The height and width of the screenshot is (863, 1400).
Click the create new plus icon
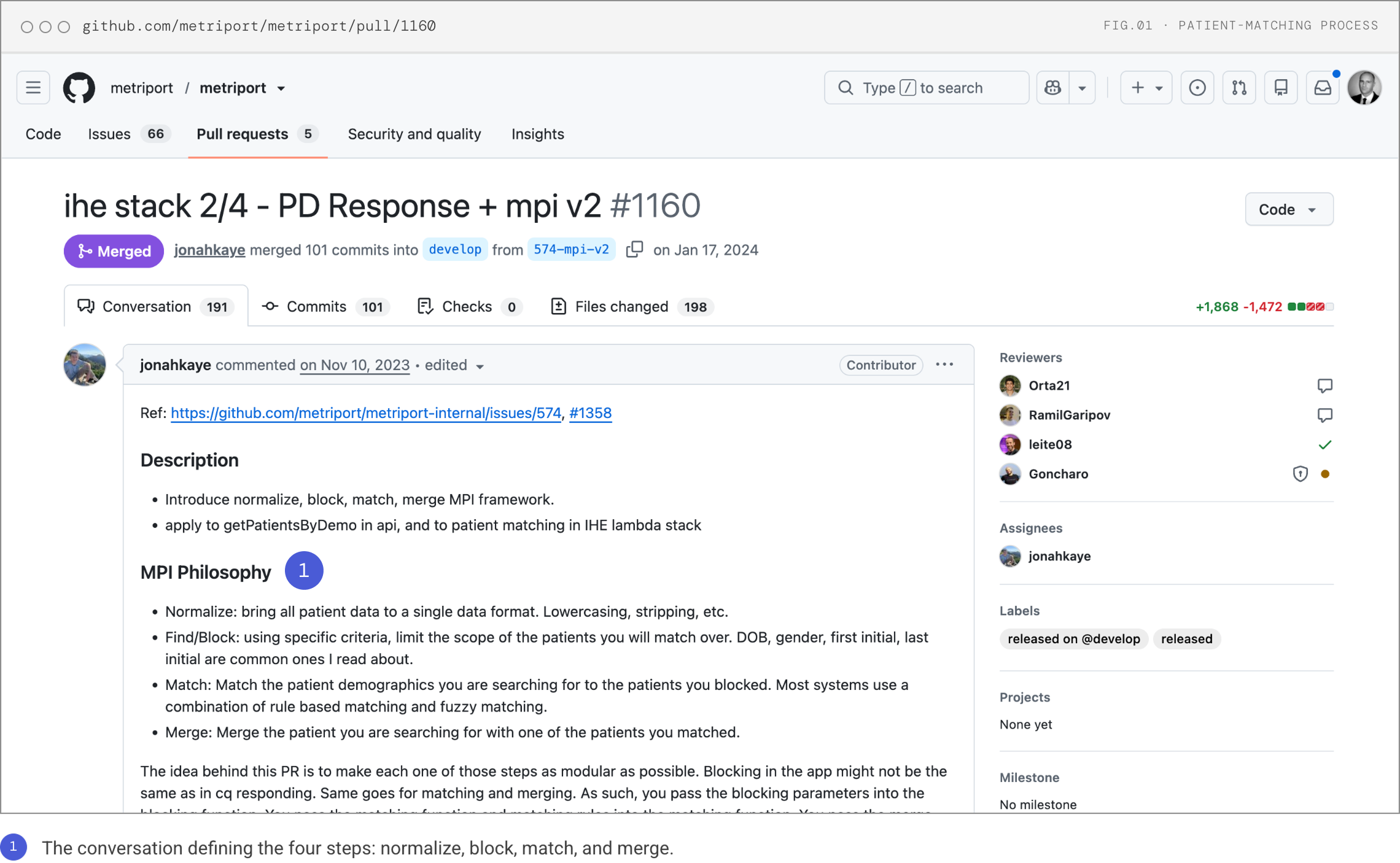coord(1138,88)
